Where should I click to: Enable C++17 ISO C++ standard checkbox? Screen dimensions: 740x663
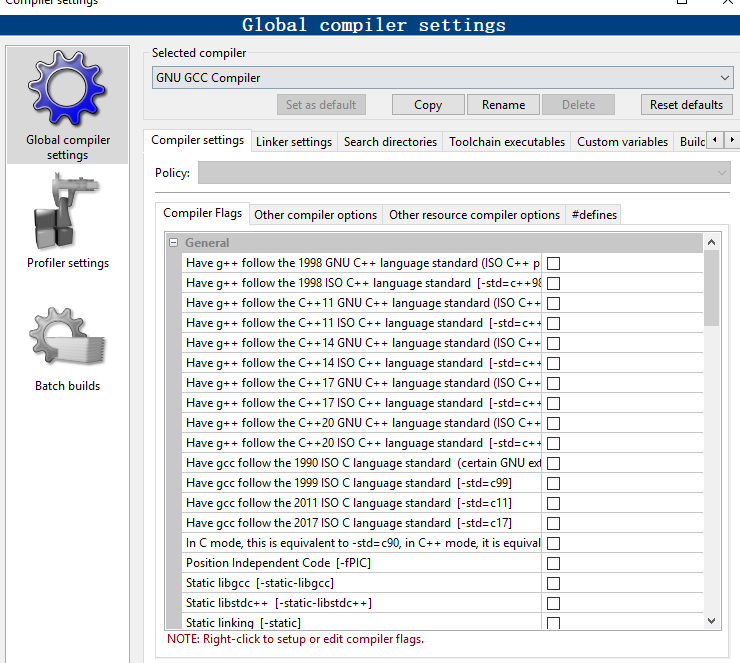(553, 403)
